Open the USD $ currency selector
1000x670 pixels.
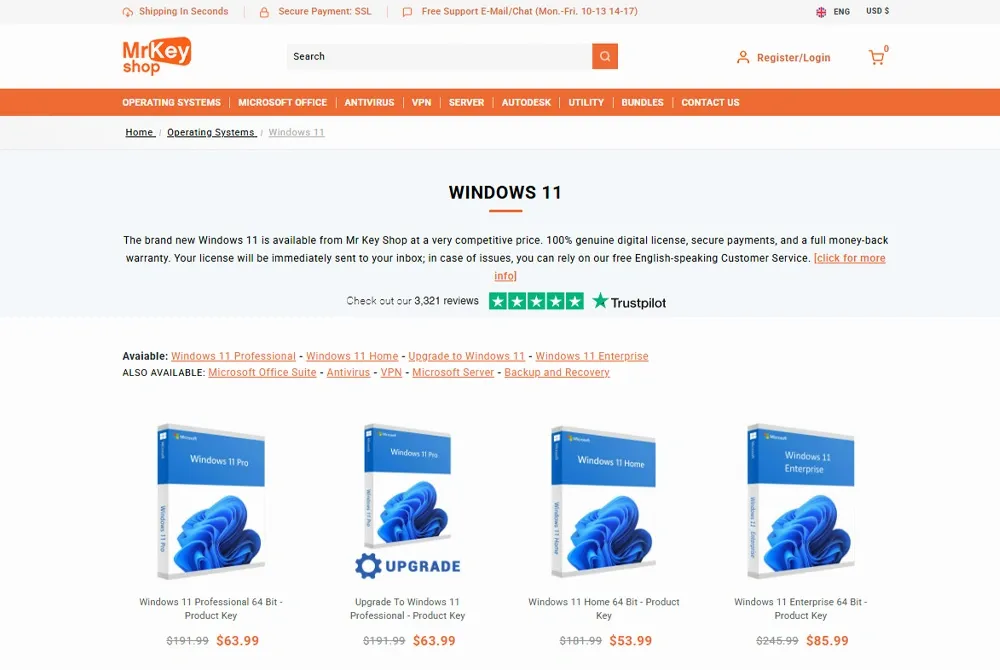click(x=878, y=11)
